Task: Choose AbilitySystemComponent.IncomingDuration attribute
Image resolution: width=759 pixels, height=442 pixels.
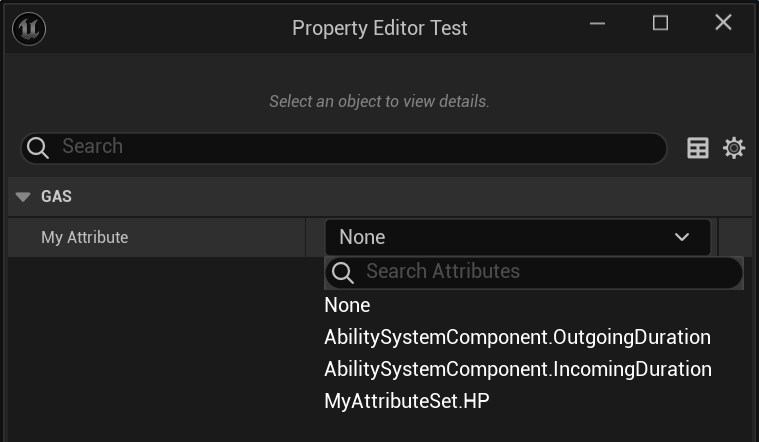Action: click(x=517, y=369)
